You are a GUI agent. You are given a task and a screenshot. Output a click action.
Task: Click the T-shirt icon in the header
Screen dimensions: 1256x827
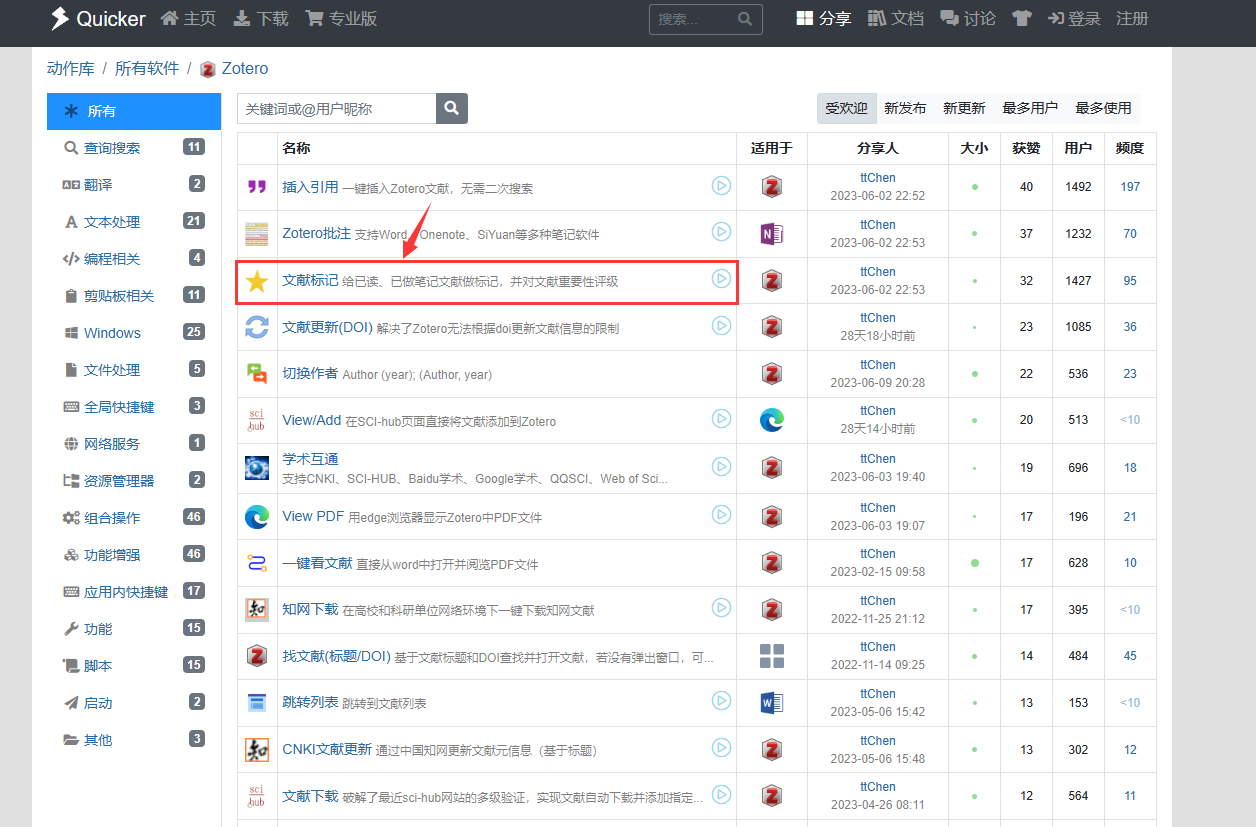tap(1021, 18)
